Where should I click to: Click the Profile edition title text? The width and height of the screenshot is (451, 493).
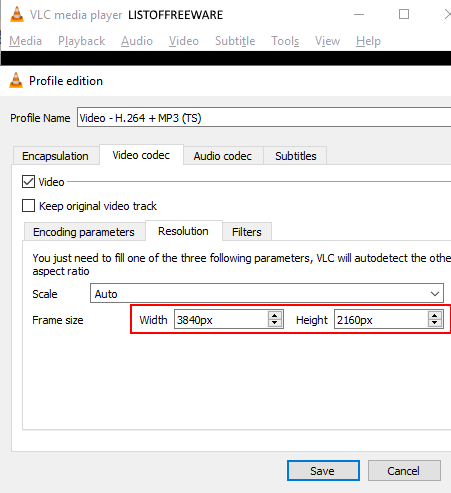(66, 81)
